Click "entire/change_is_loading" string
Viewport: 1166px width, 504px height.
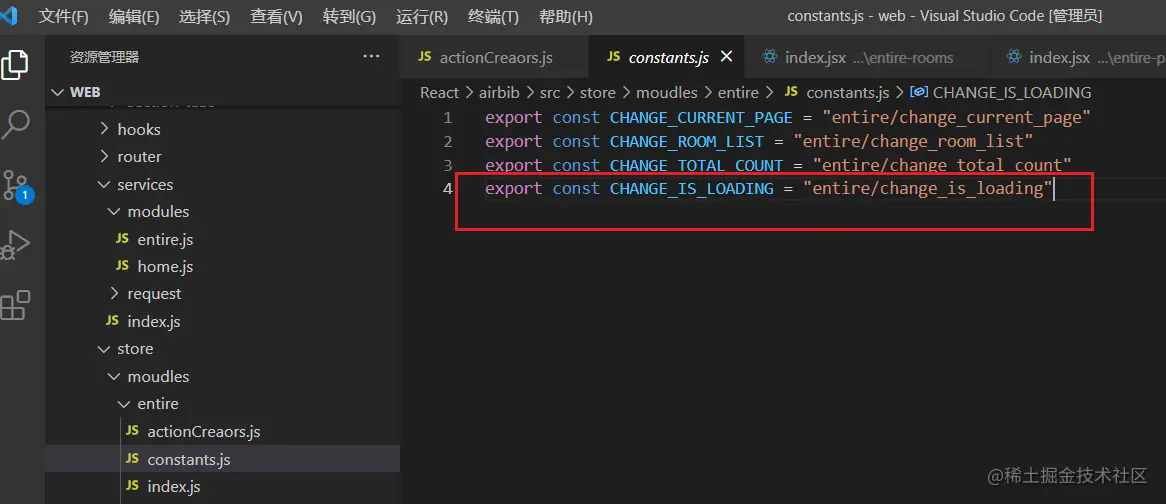click(x=928, y=189)
